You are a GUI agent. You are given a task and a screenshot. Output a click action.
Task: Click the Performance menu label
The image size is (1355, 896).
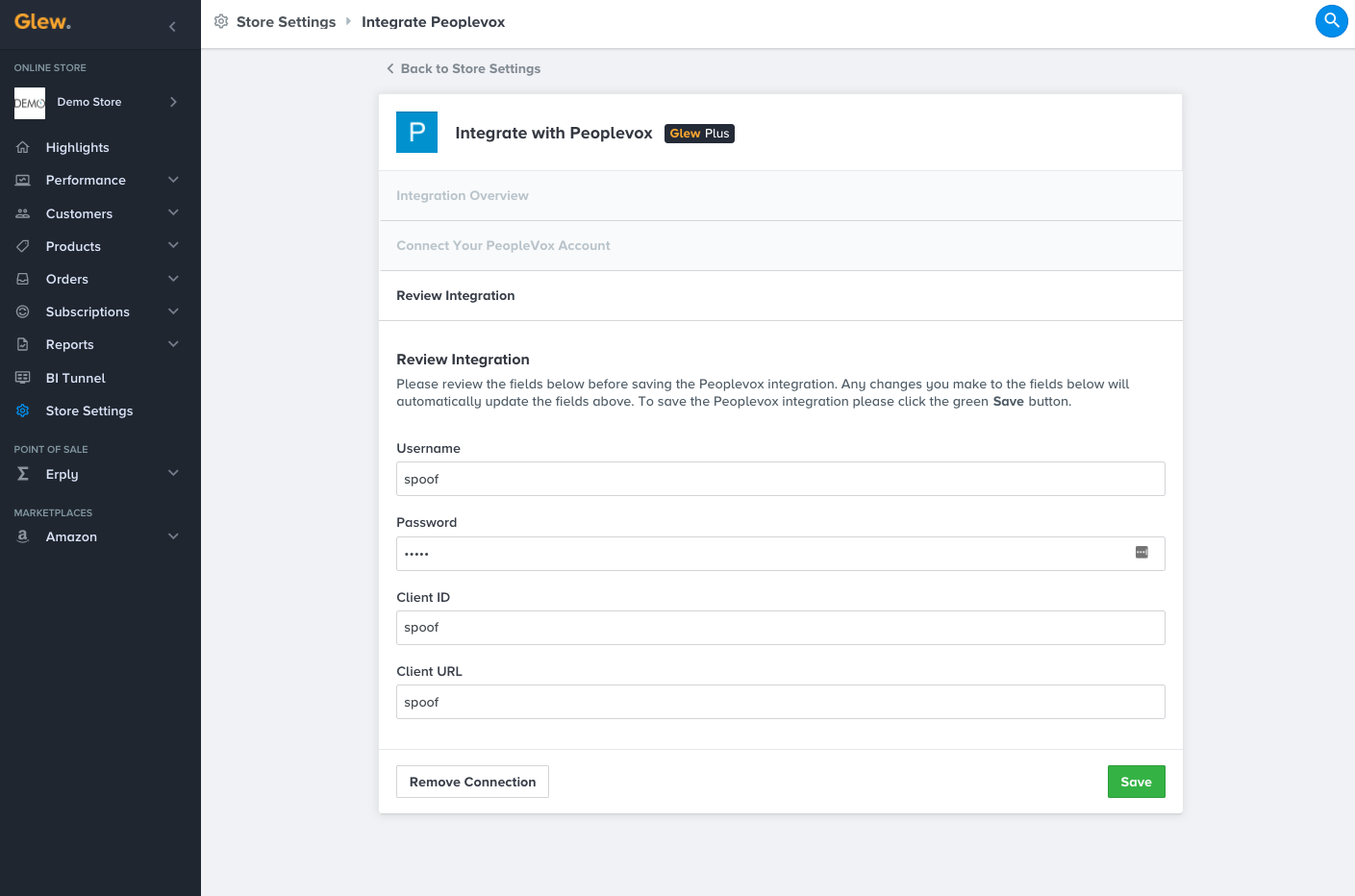click(86, 180)
